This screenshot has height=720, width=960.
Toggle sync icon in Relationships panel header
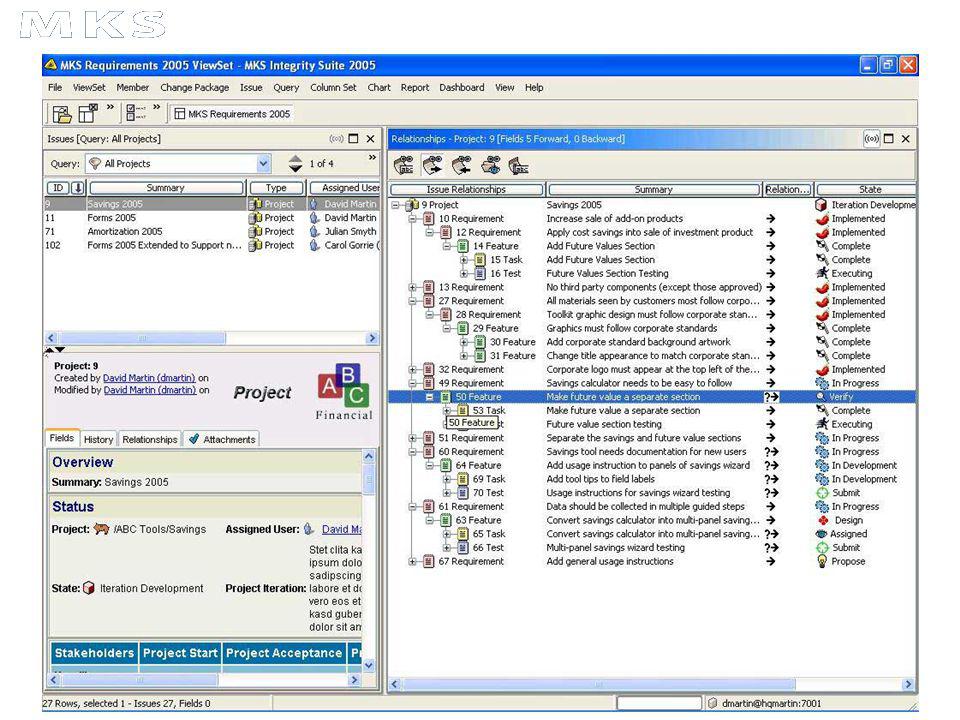pyautogui.click(x=871, y=139)
